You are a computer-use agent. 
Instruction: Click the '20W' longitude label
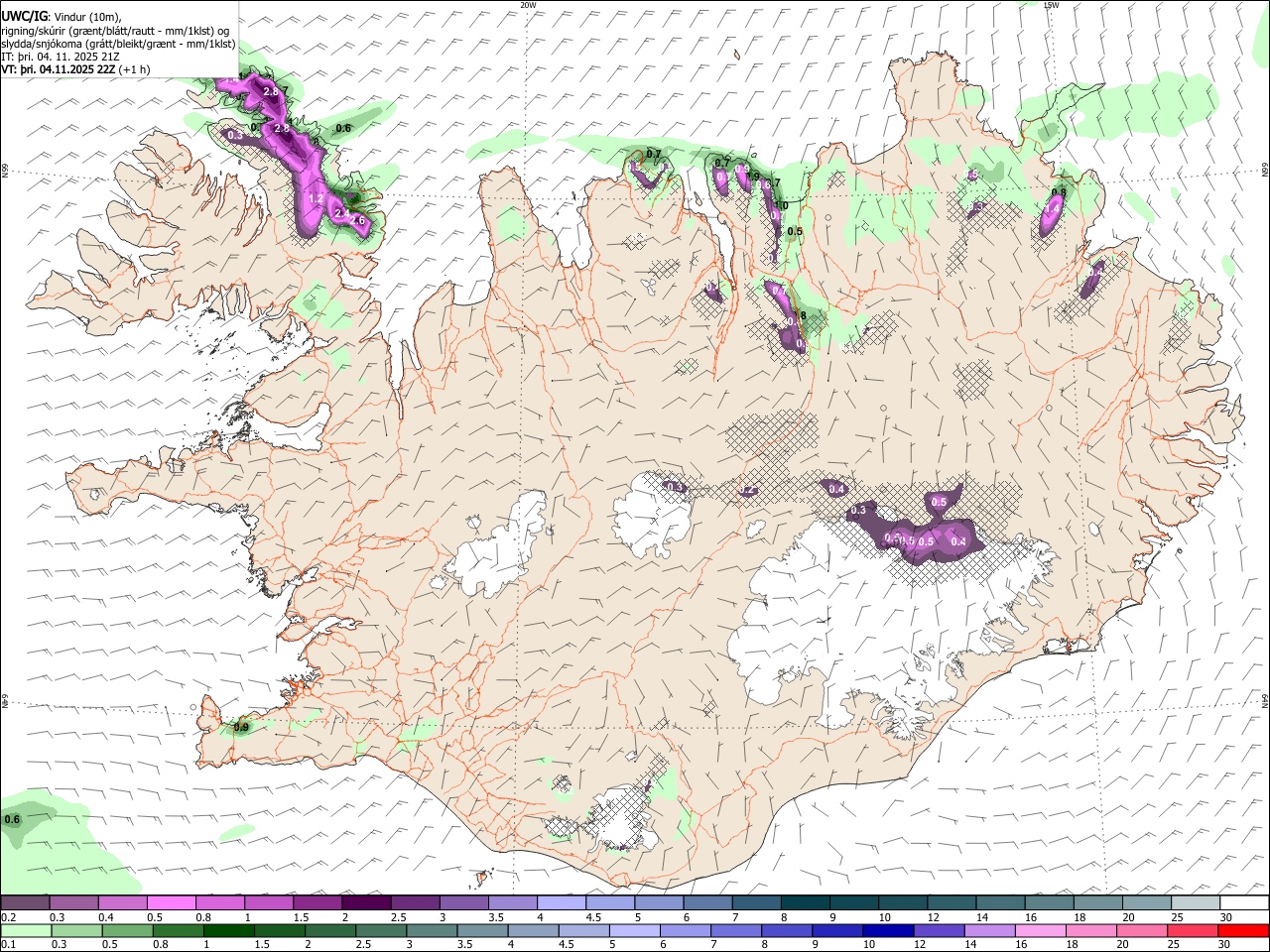528,5
